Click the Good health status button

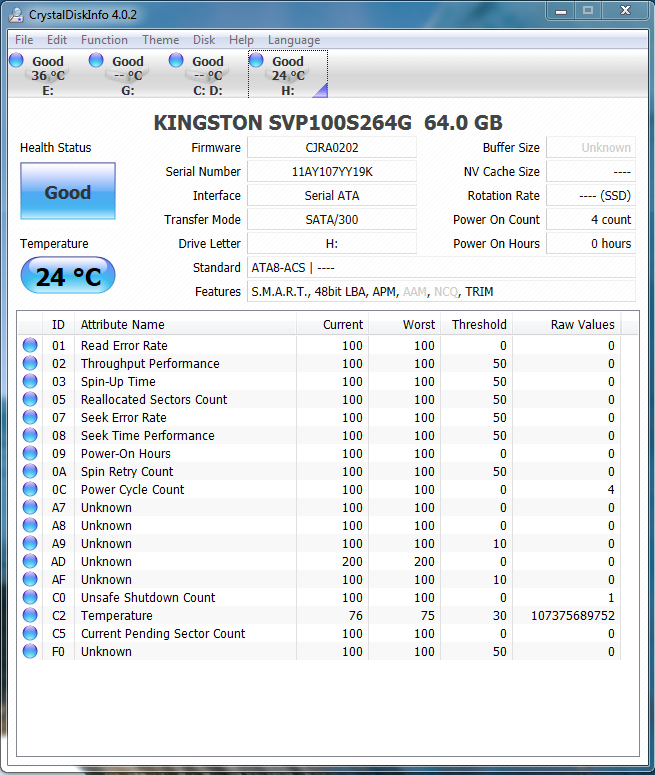point(68,191)
